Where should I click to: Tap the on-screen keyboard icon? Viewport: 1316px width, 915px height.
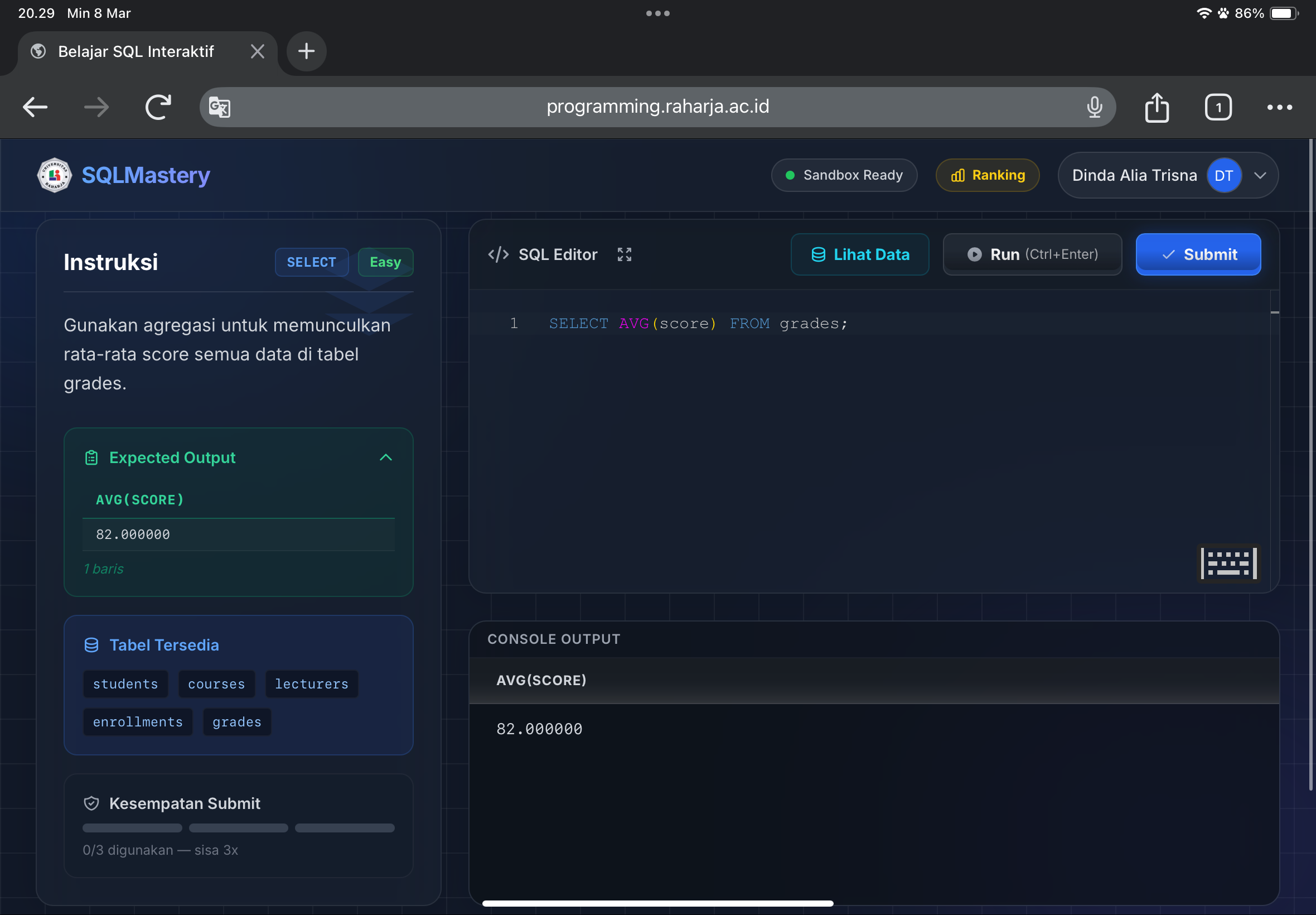(1228, 562)
